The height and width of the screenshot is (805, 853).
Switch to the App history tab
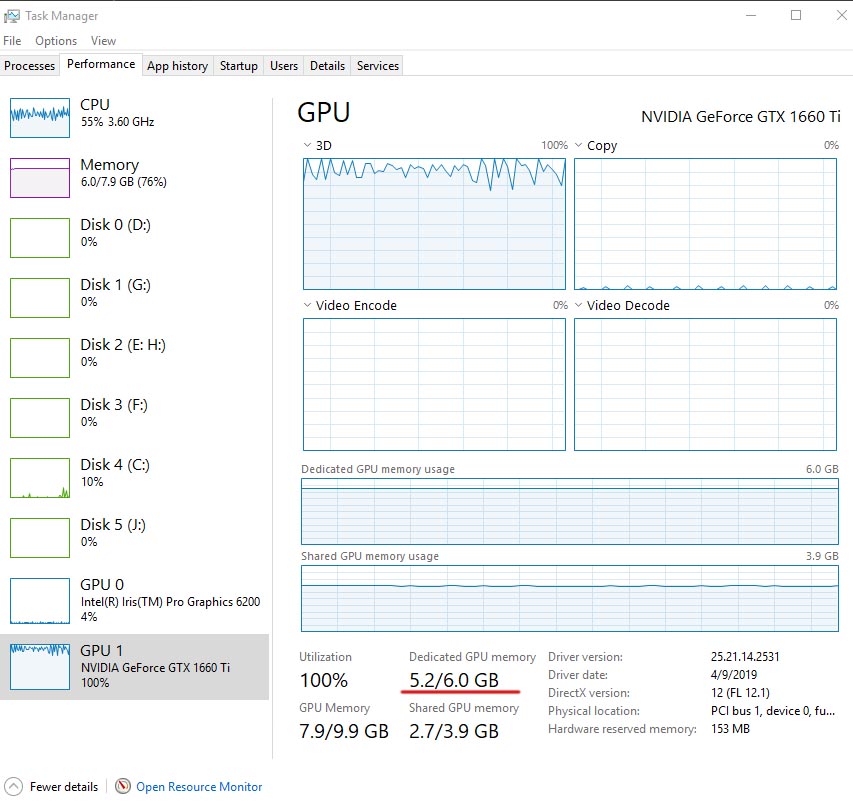click(x=177, y=66)
